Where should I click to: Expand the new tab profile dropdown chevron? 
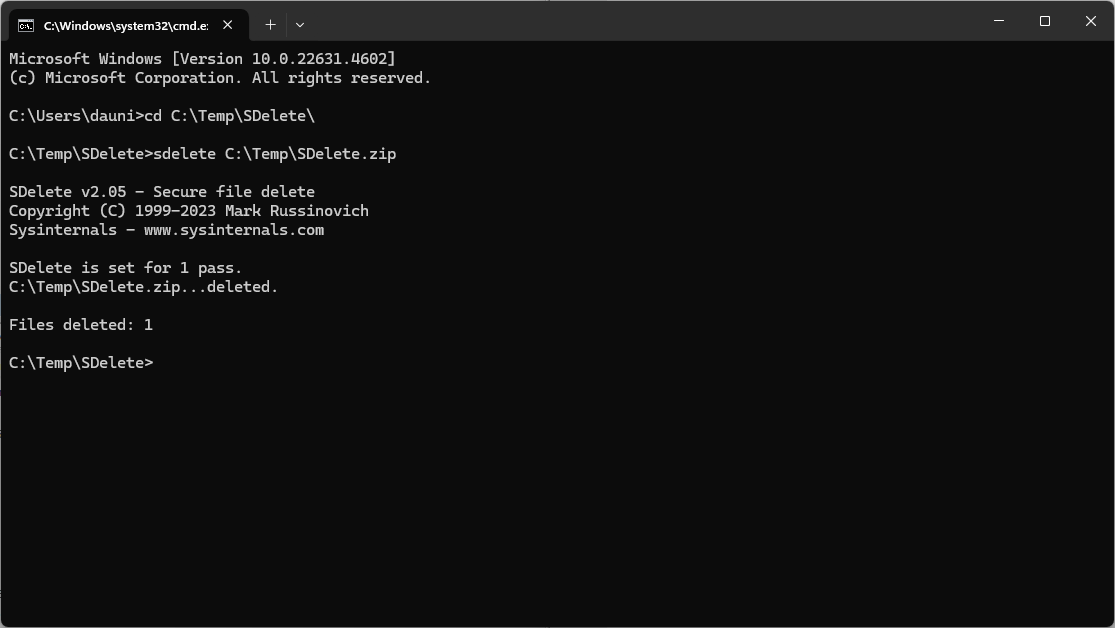click(300, 25)
